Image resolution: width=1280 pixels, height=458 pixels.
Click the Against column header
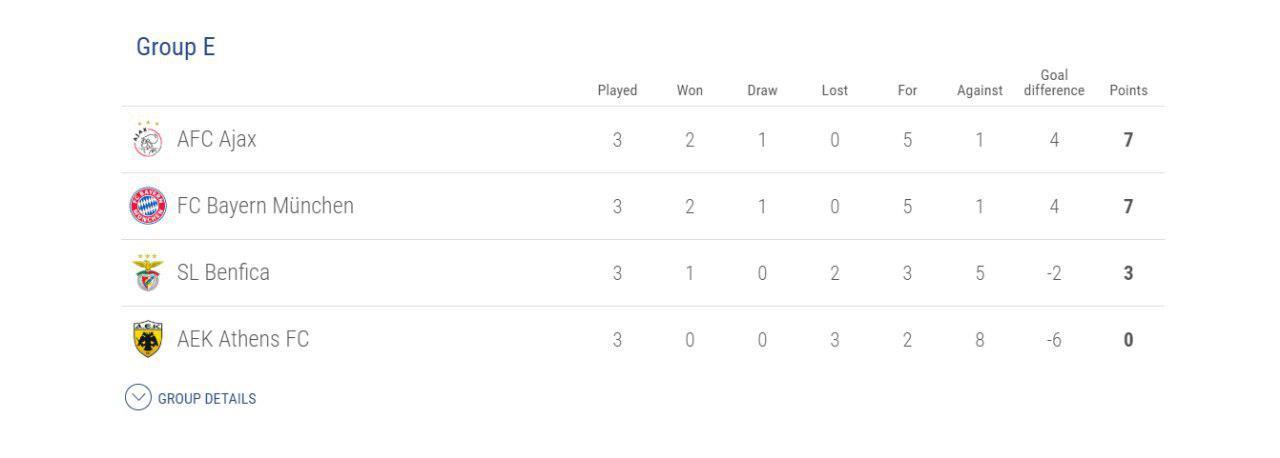coord(980,90)
